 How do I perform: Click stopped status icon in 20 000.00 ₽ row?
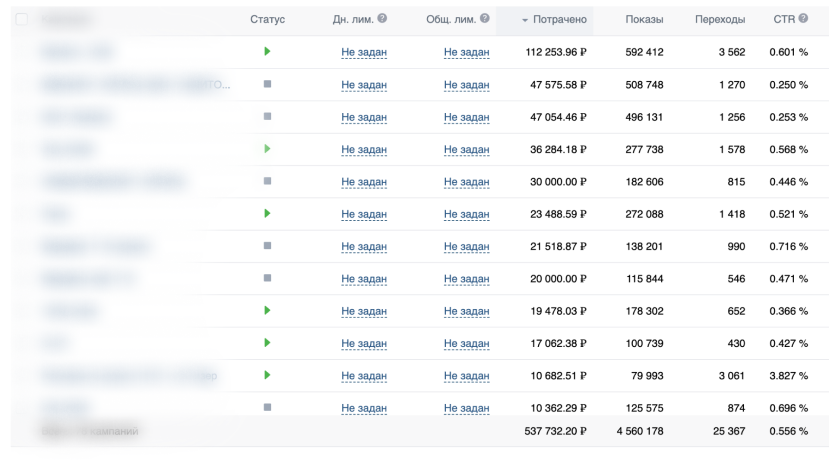pos(268,278)
